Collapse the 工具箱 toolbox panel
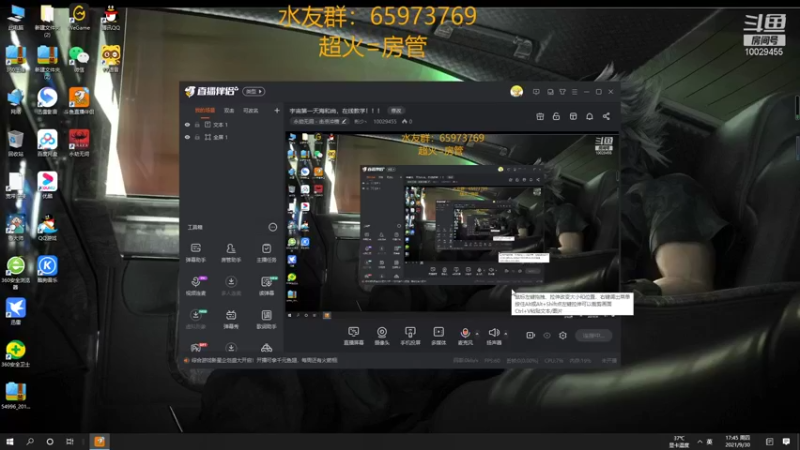Viewport: 800px width, 450px height. coord(273,227)
